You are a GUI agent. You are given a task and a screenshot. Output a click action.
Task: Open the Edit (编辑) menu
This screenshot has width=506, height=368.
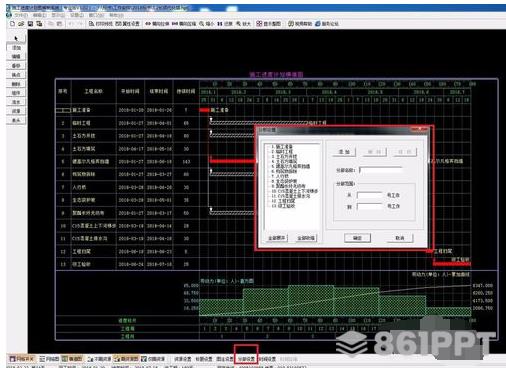point(39,15)
